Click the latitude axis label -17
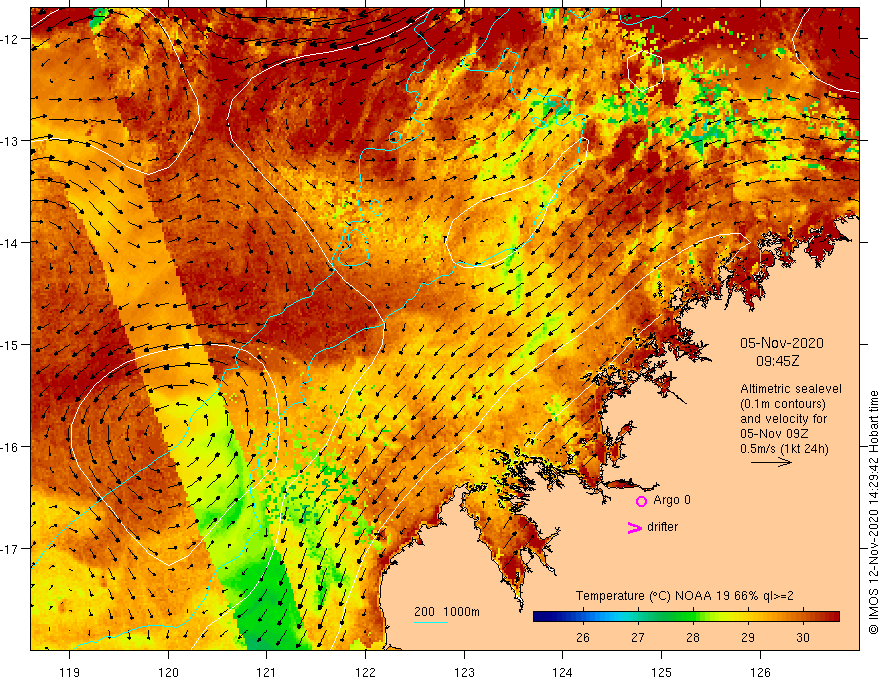This screenshot has height=680, width=880. coord(11,549)
